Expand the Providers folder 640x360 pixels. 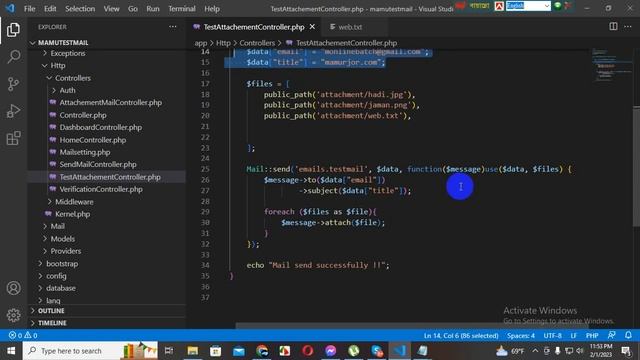[x=65, y=251]
